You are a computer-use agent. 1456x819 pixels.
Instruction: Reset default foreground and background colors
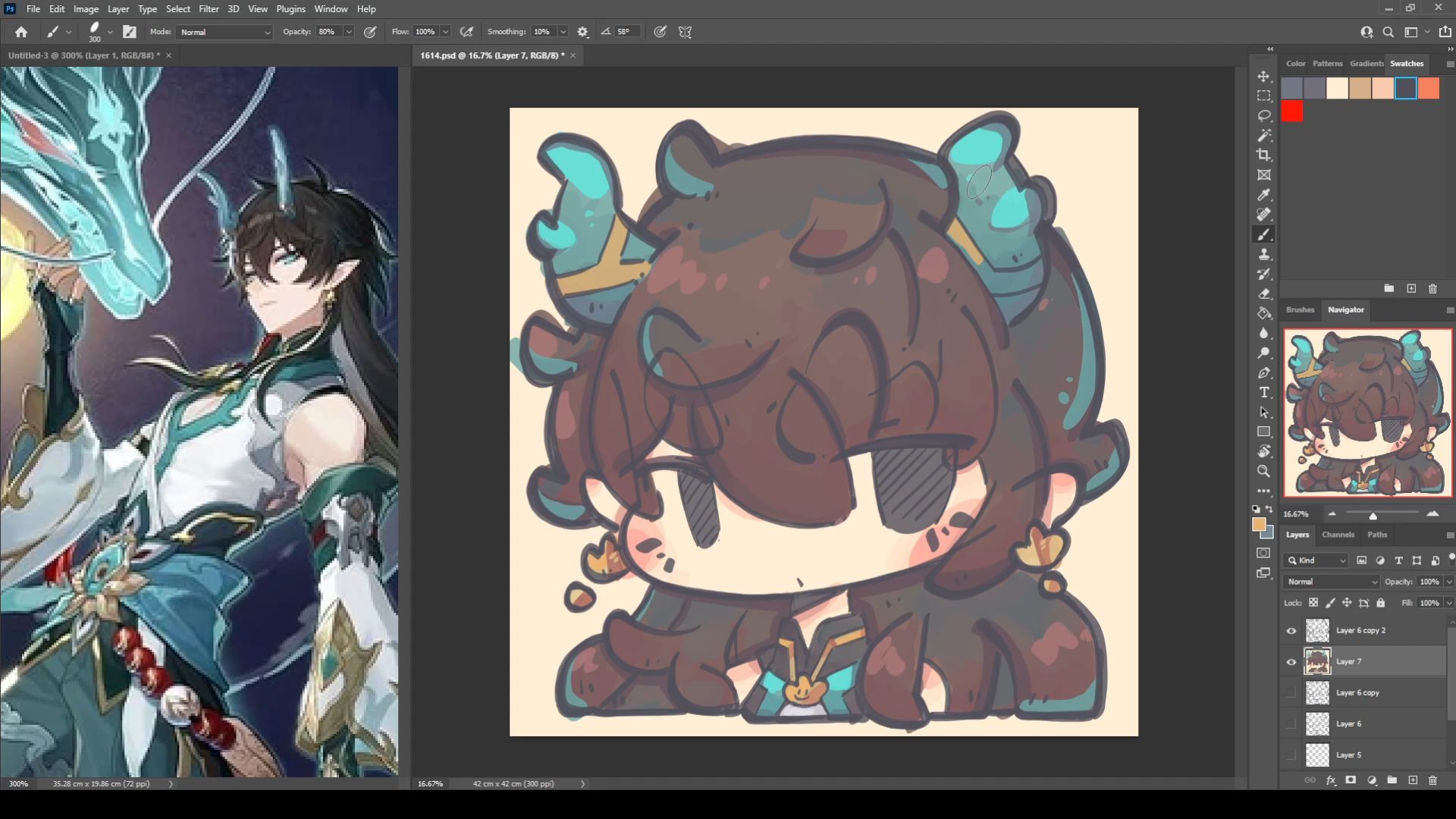[1256, 509]
